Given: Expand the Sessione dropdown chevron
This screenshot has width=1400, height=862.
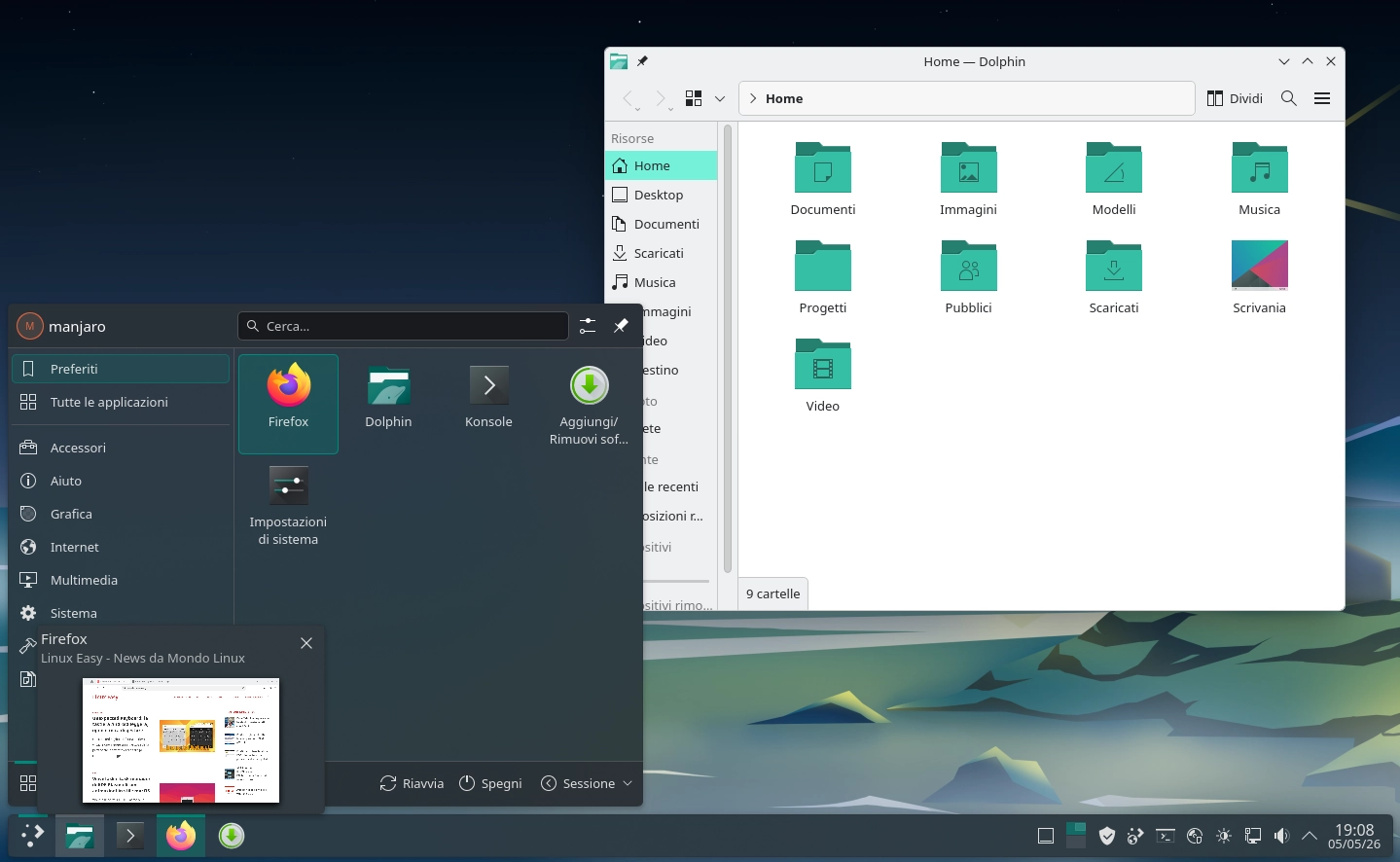Looking at the screenshot, I should coord(628,783).
